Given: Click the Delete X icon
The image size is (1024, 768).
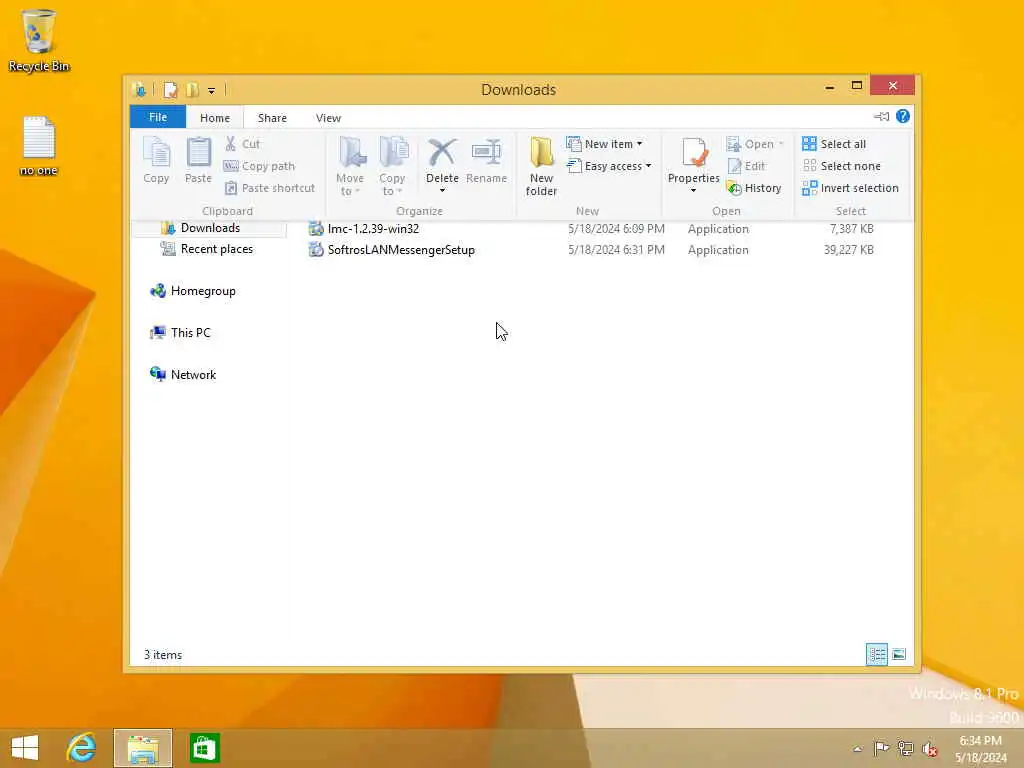Looking at the screenshot, I should (442, 153).
